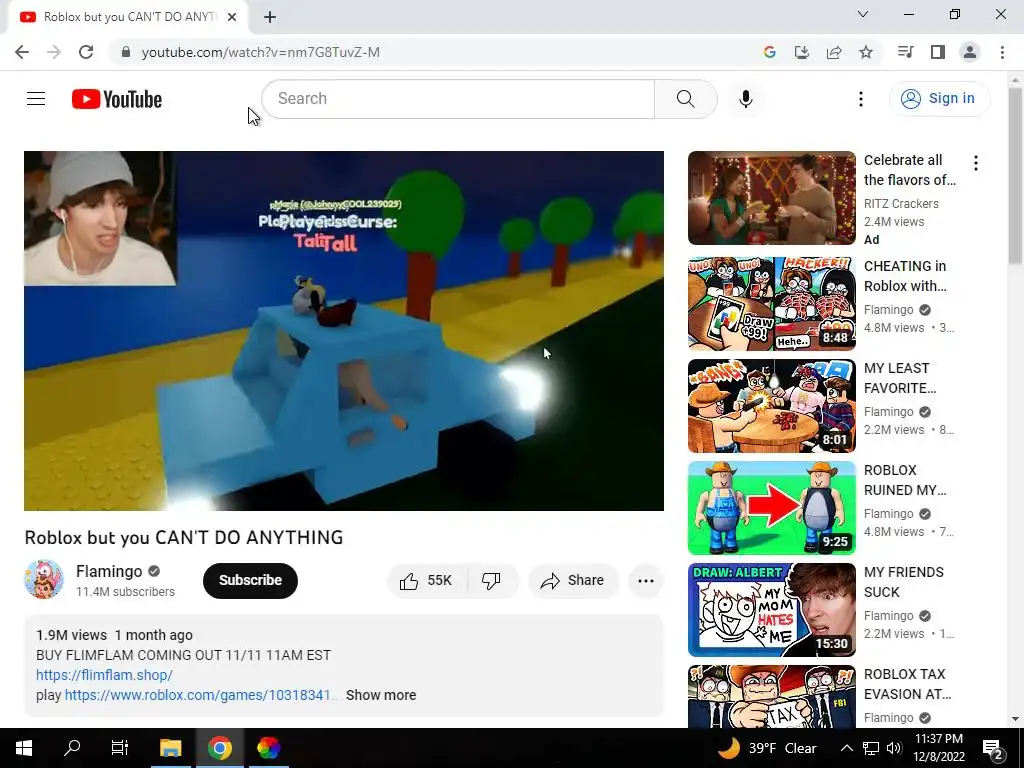Open media controls in Chrome toolbar
The image size is (1024, 768).
coord(905,52)
